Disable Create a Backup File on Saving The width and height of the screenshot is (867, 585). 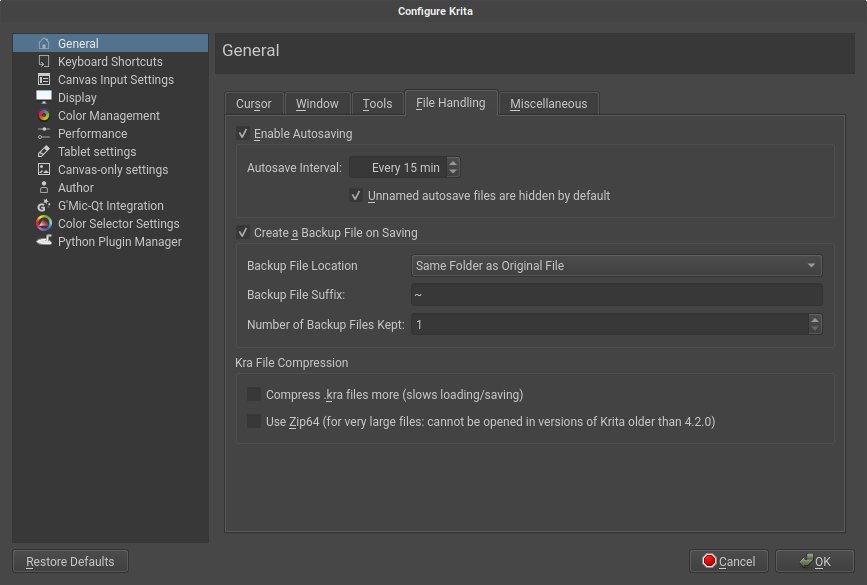pyautogui.click(x=242, y=232)
